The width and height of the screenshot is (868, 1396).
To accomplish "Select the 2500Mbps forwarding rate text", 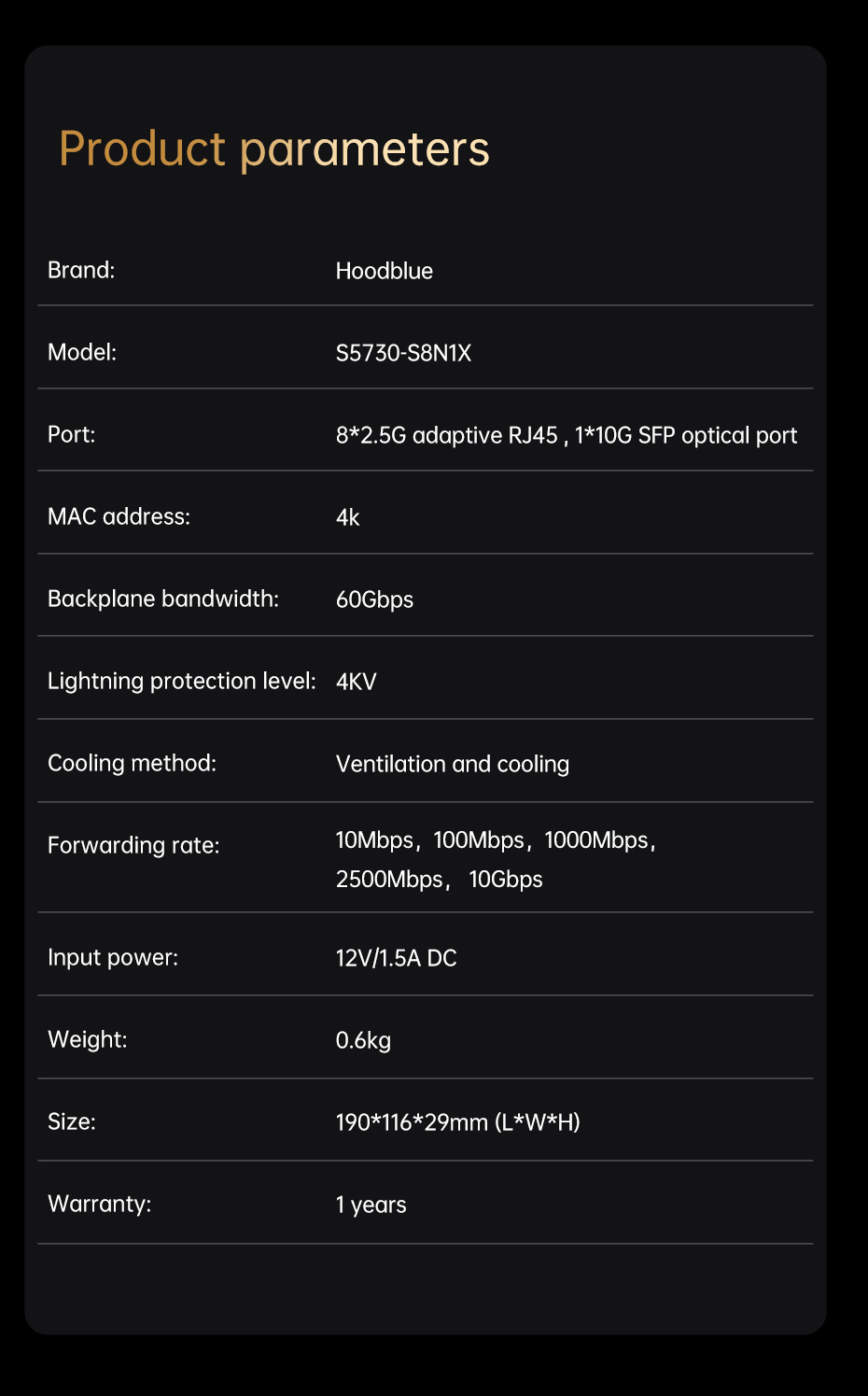I will (x=389, y=880).
